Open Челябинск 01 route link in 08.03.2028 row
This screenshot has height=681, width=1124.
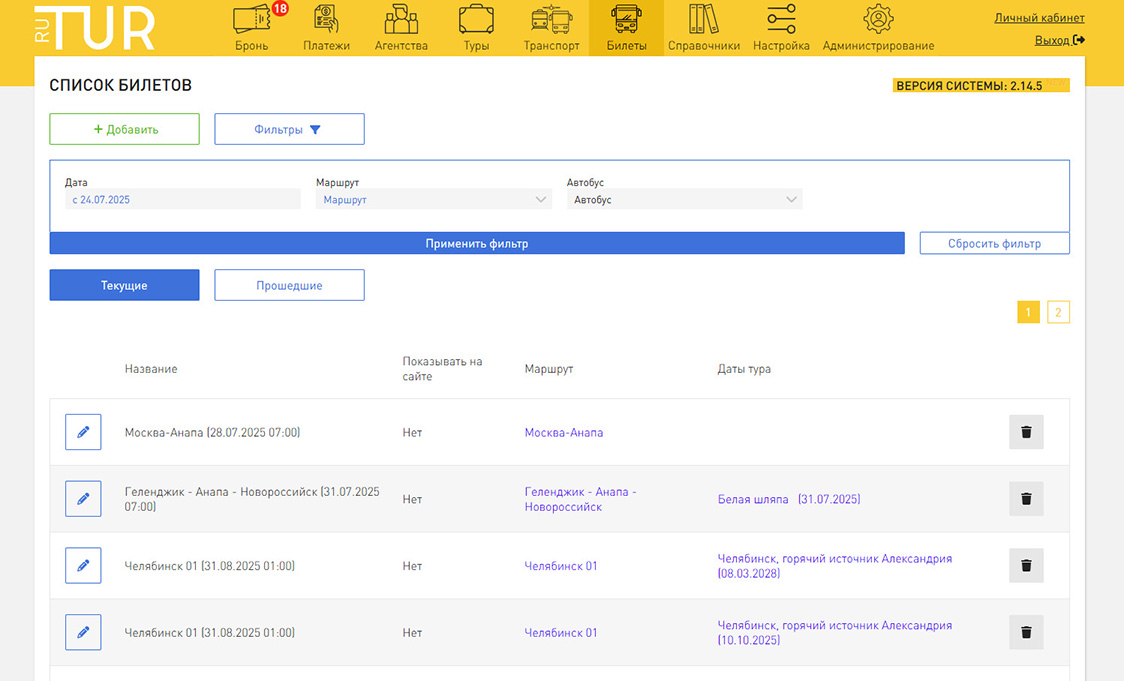pyautogui.click(x=561, y=566)
